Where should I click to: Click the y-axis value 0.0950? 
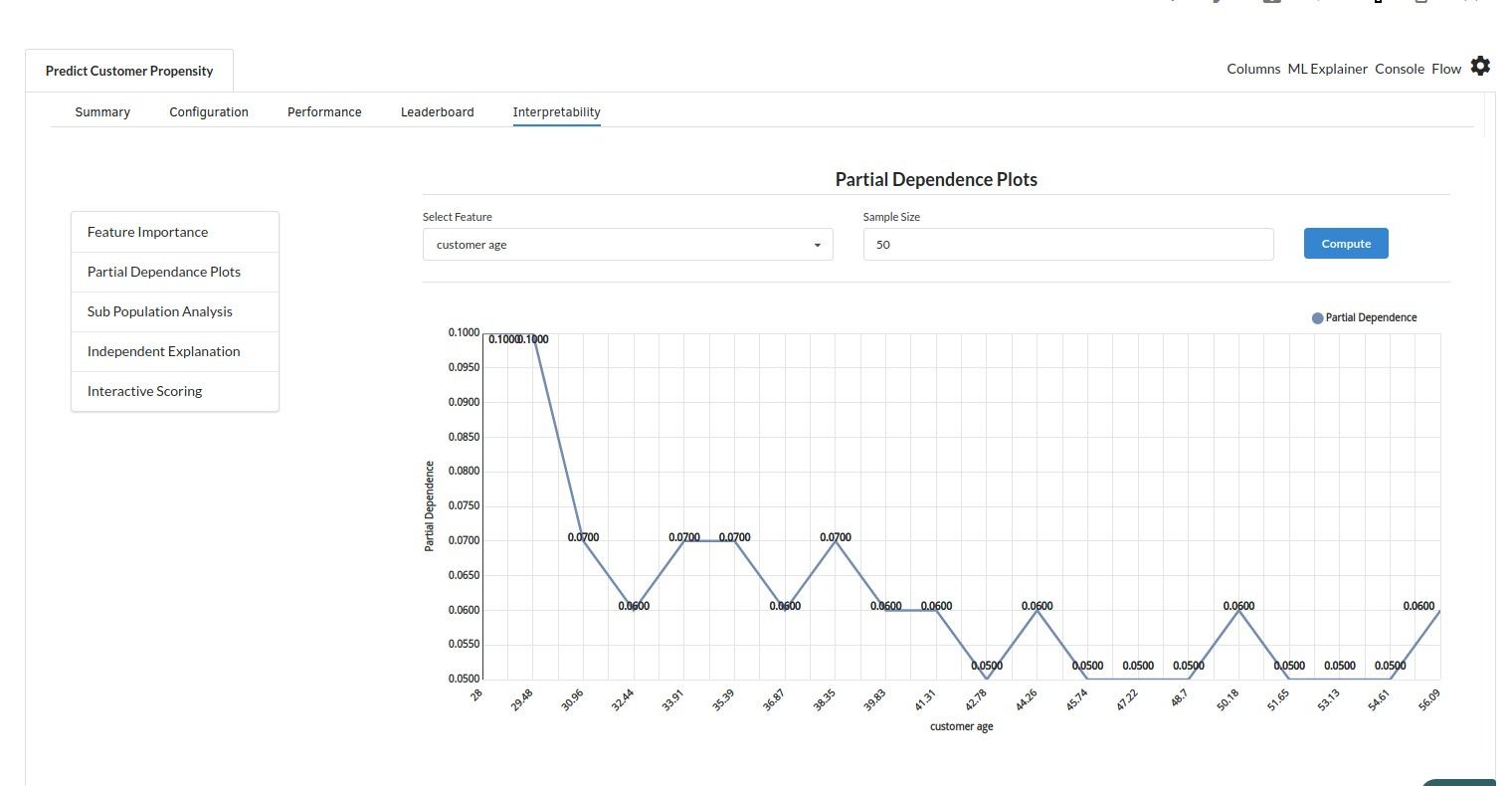coord(464,367)
